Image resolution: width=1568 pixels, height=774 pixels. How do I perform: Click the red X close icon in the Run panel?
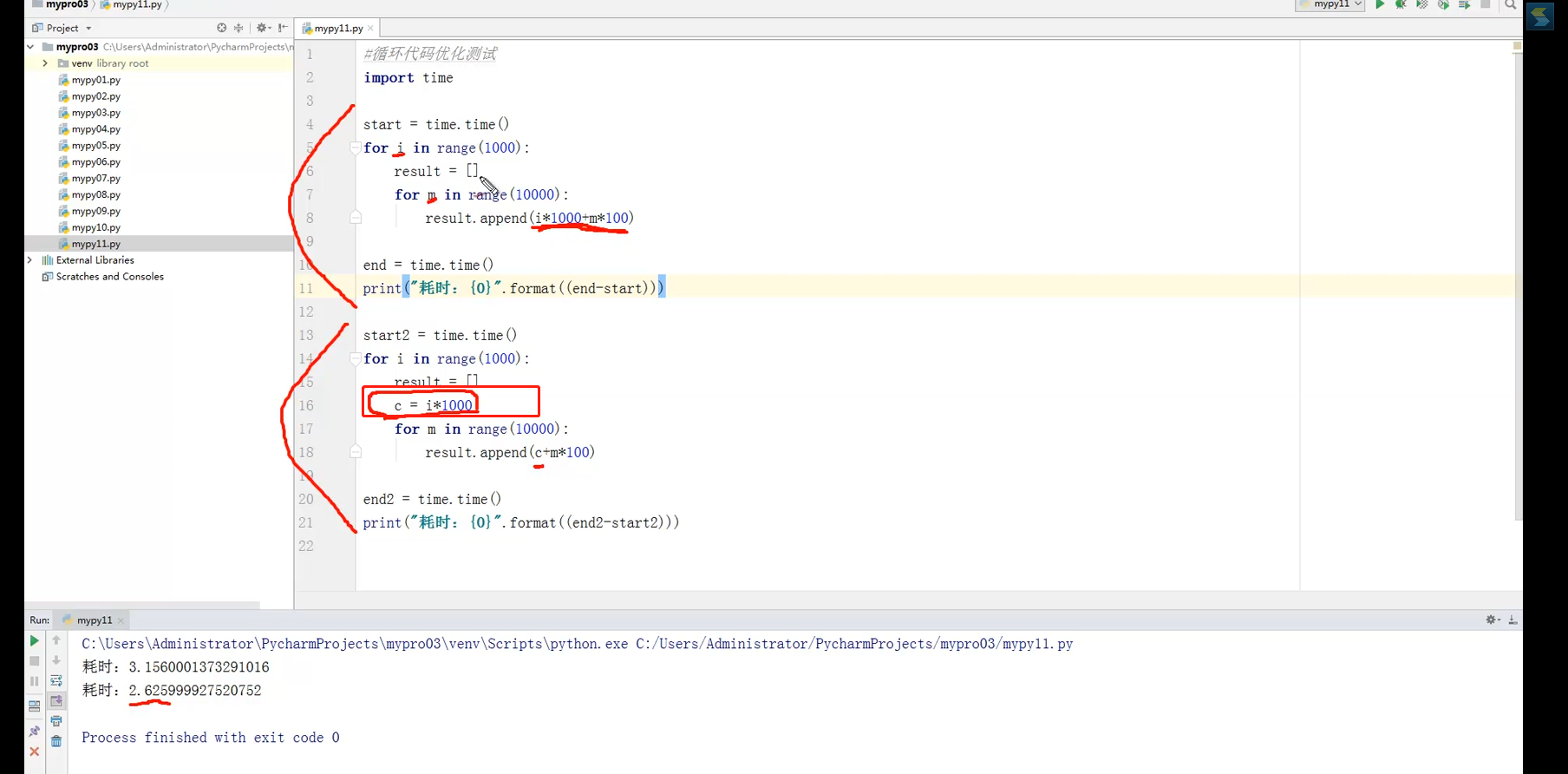35,751
